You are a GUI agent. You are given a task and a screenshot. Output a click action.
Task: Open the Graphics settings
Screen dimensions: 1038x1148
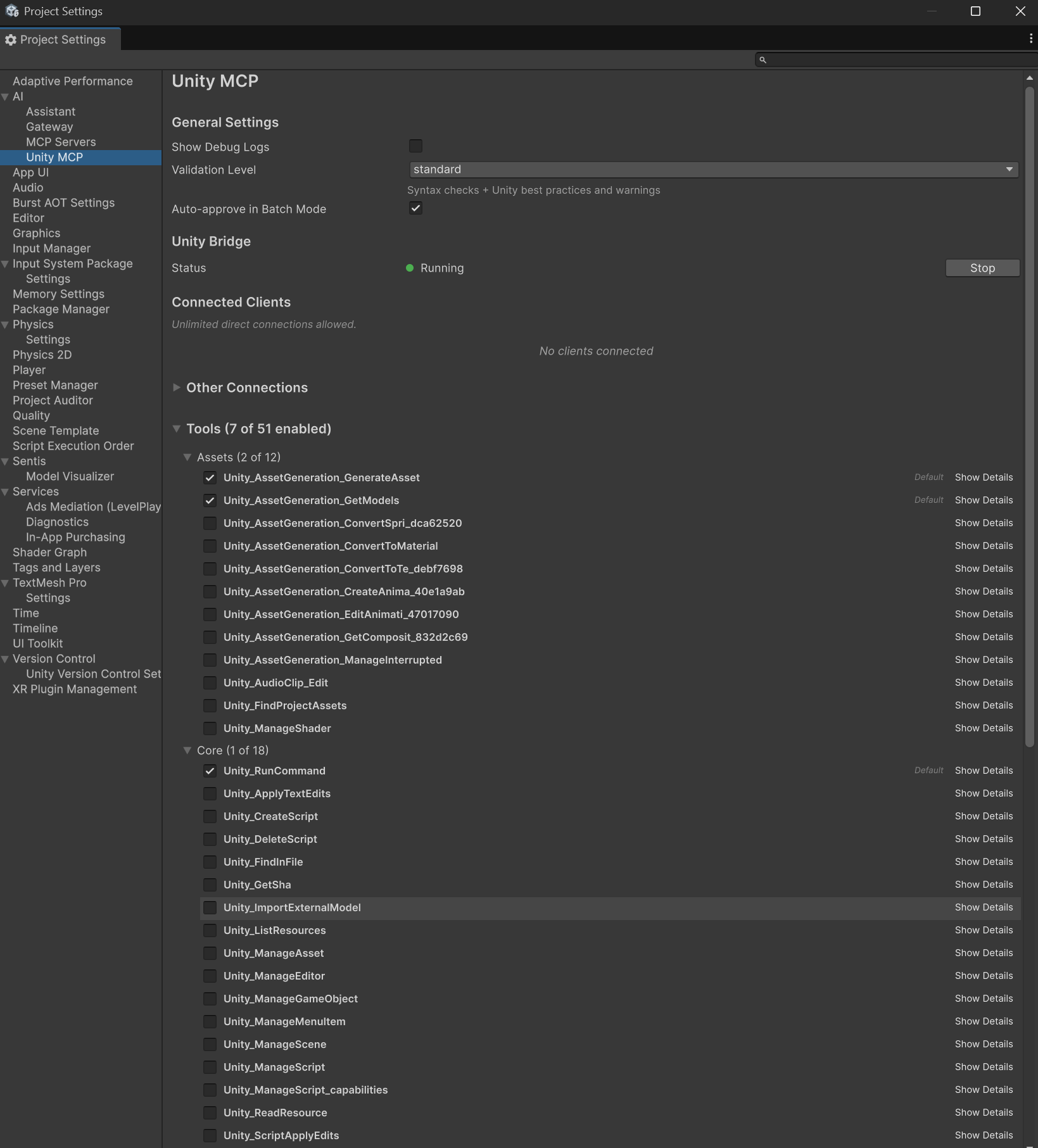click(37, 233)
